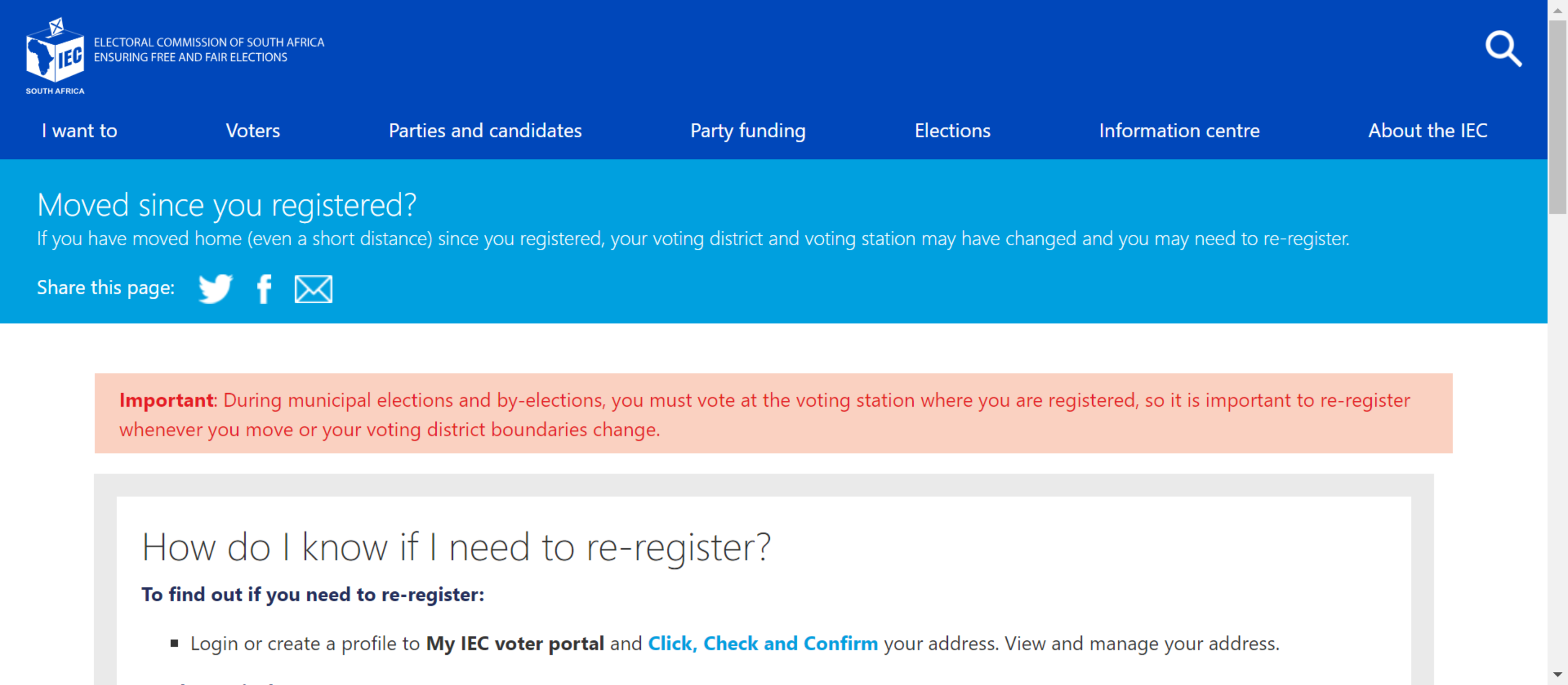Click the "Moved since you registered?" heading

click(x=227, y=205)
